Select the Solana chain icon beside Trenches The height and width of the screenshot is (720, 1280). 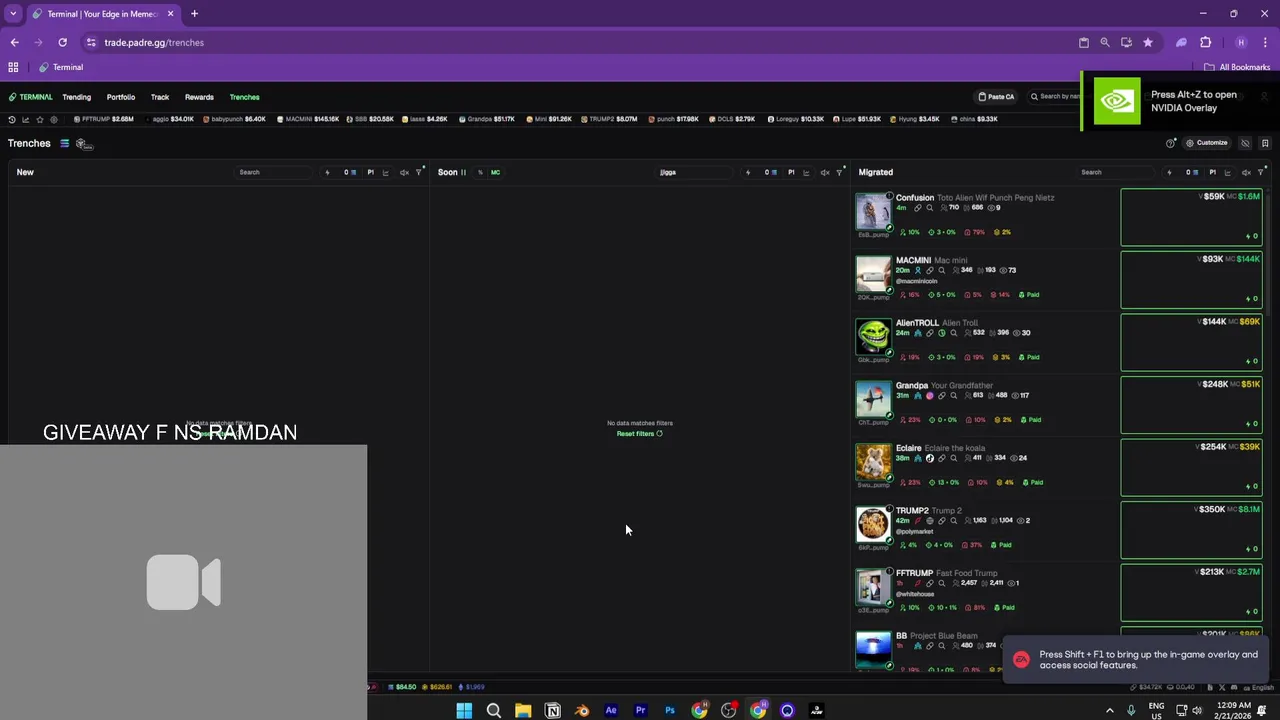tap(65, 143)
